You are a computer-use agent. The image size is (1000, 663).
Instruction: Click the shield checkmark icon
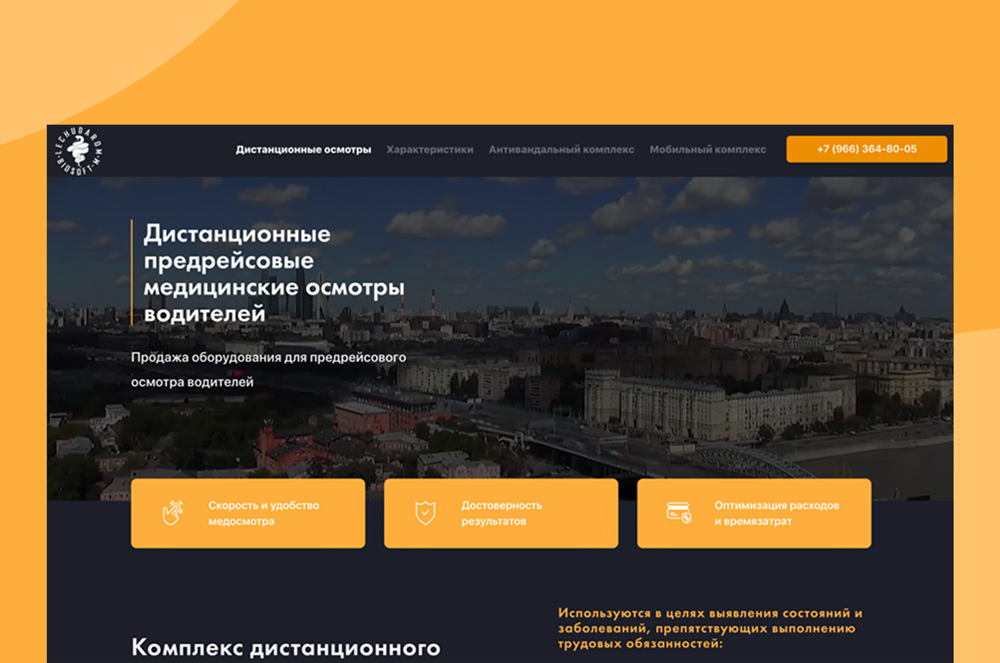[425, 513]
